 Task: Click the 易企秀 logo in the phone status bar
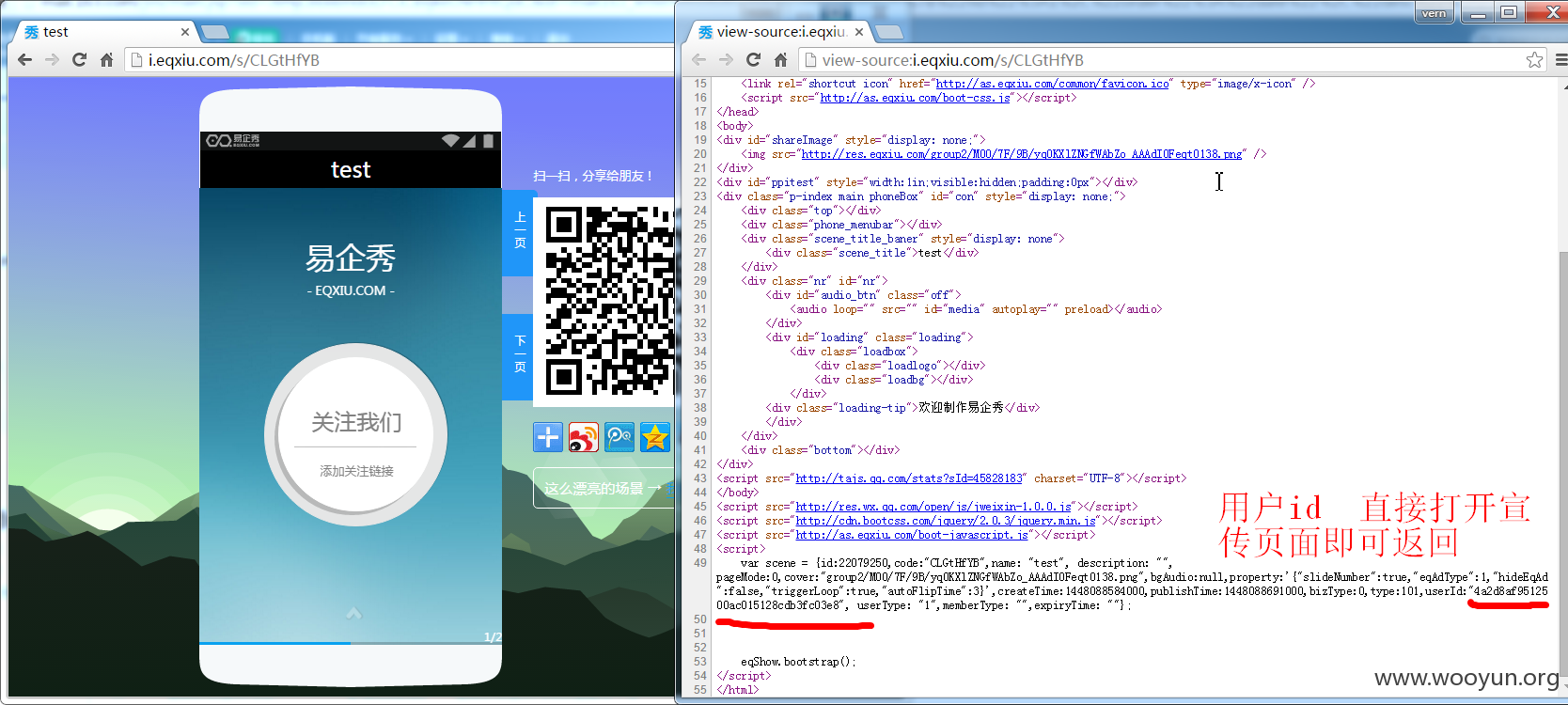pos(233,140)
